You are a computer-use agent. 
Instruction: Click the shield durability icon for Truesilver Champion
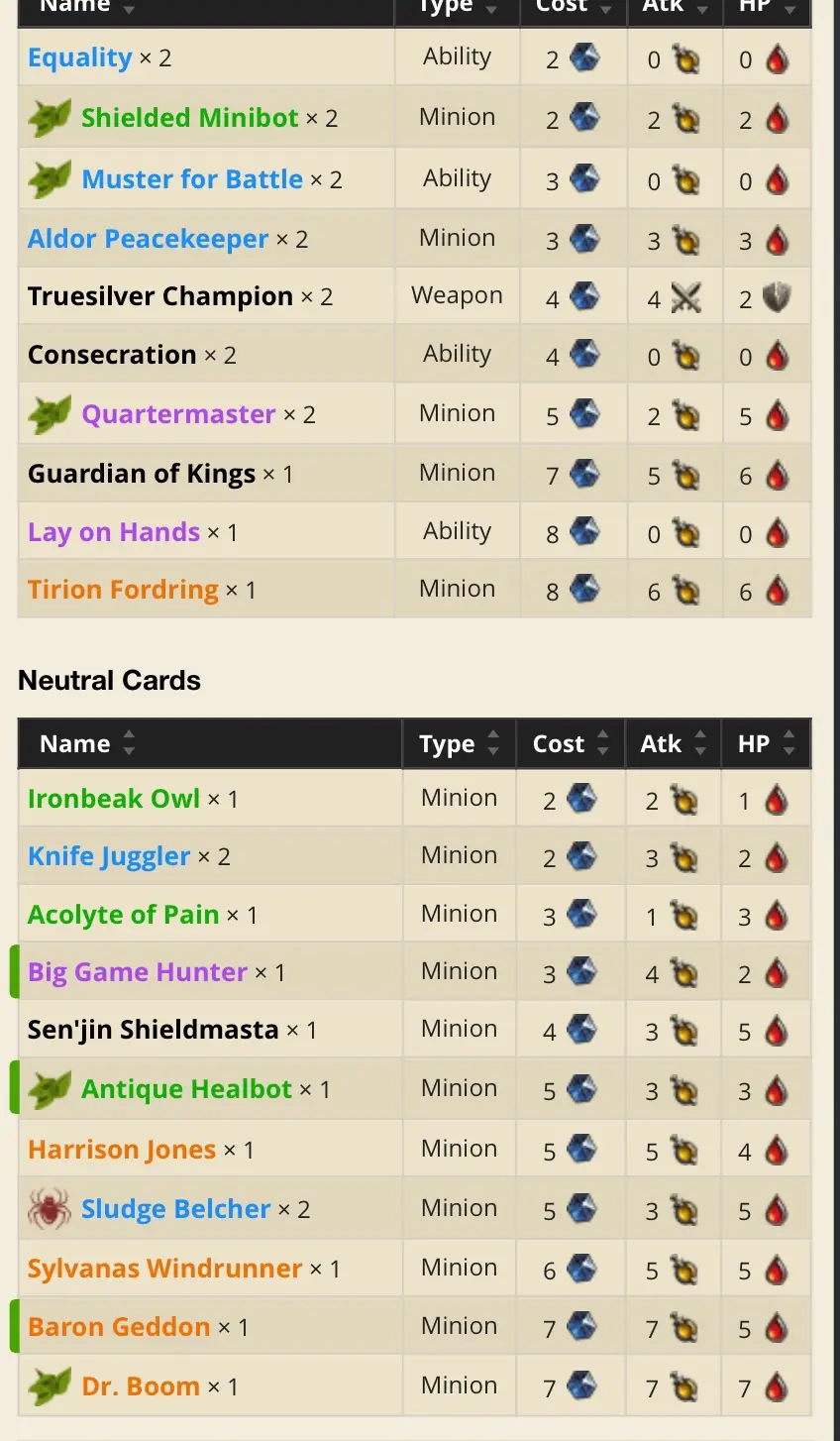[778, 297]
